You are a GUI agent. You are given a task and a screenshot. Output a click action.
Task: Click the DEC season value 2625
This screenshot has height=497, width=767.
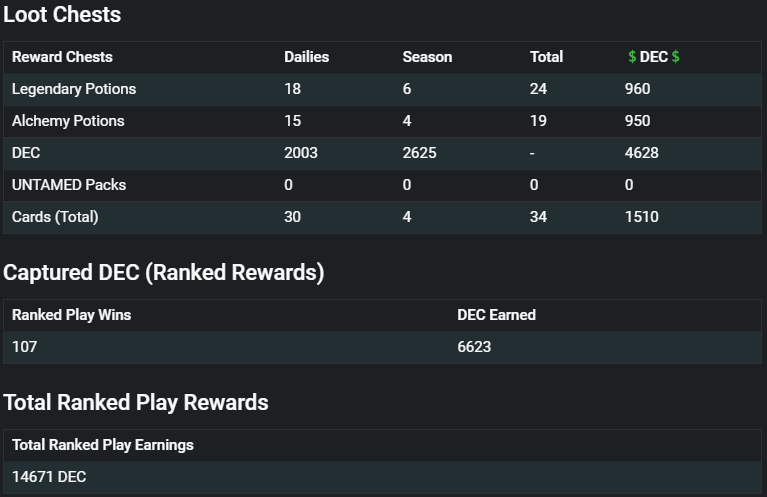[x=419, y=153]
